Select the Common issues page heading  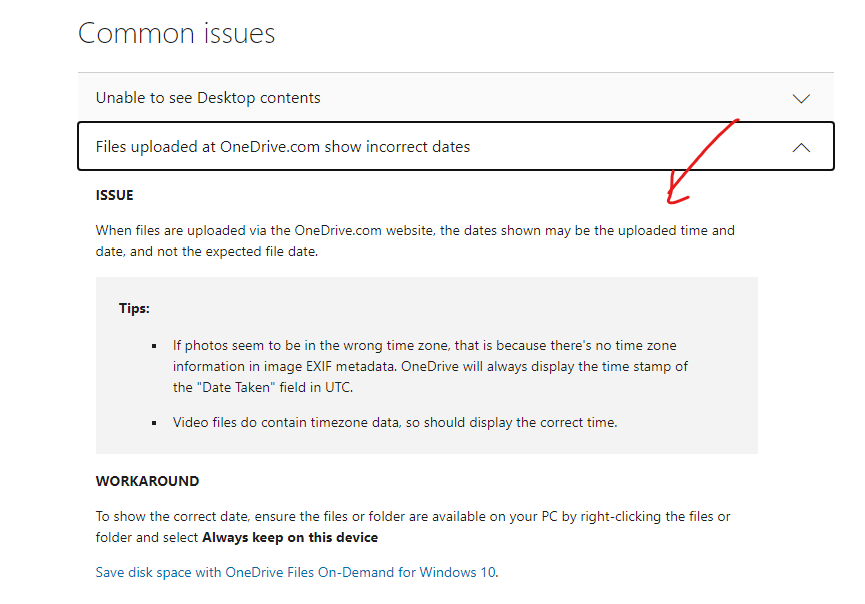click(176, 33)
